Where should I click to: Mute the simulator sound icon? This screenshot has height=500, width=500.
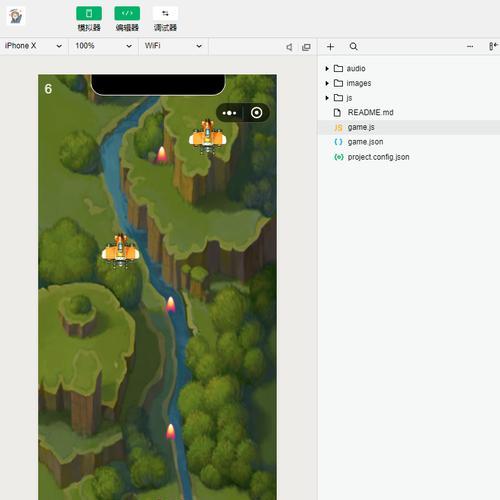tap(289, 47)
